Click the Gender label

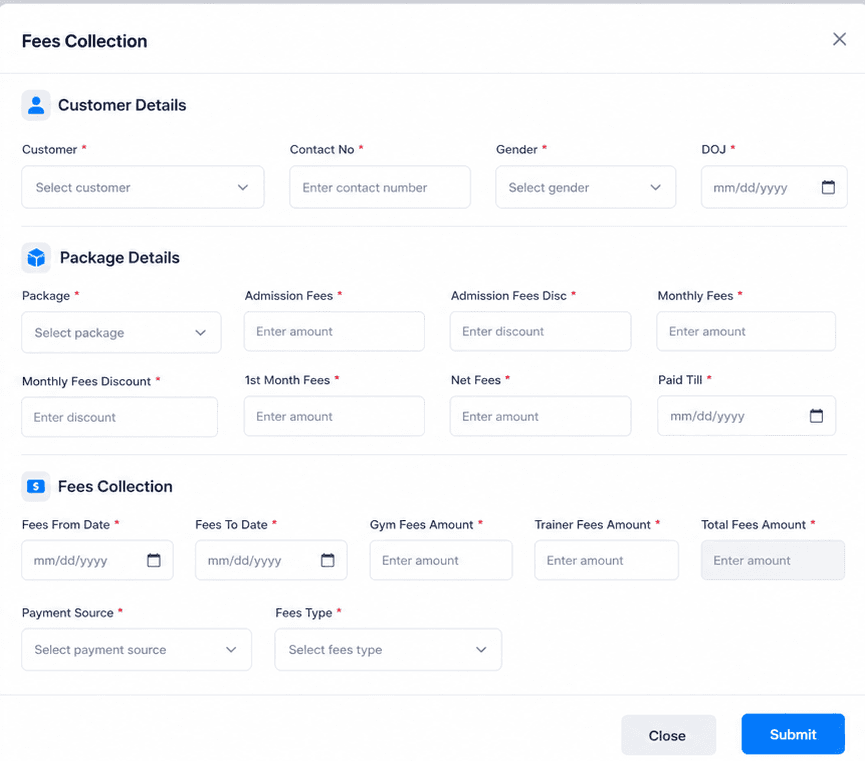click(516, 150)
